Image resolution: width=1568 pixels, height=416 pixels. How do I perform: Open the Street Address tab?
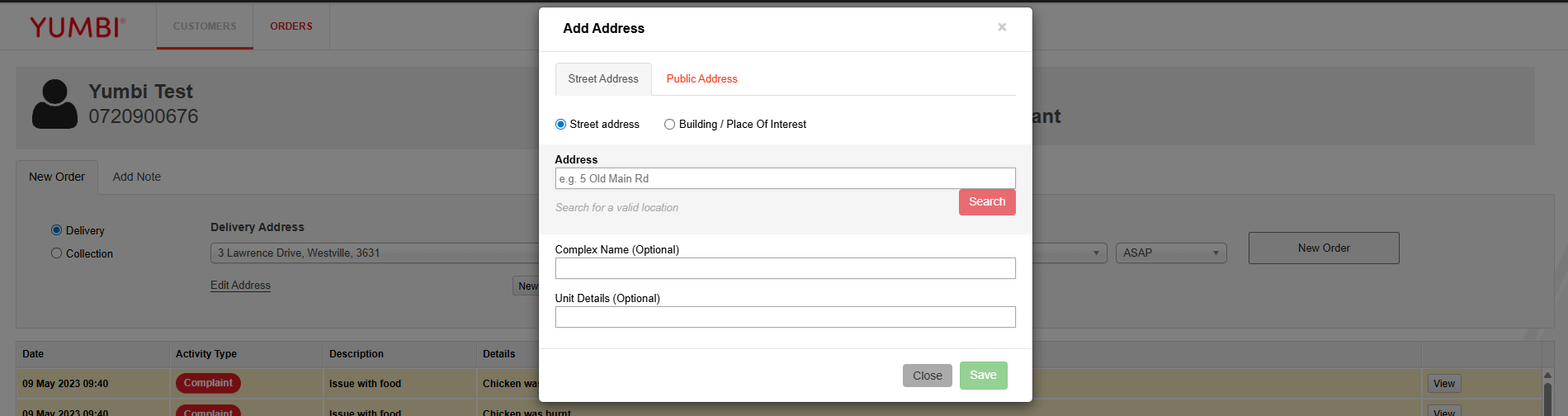[603, 79]
